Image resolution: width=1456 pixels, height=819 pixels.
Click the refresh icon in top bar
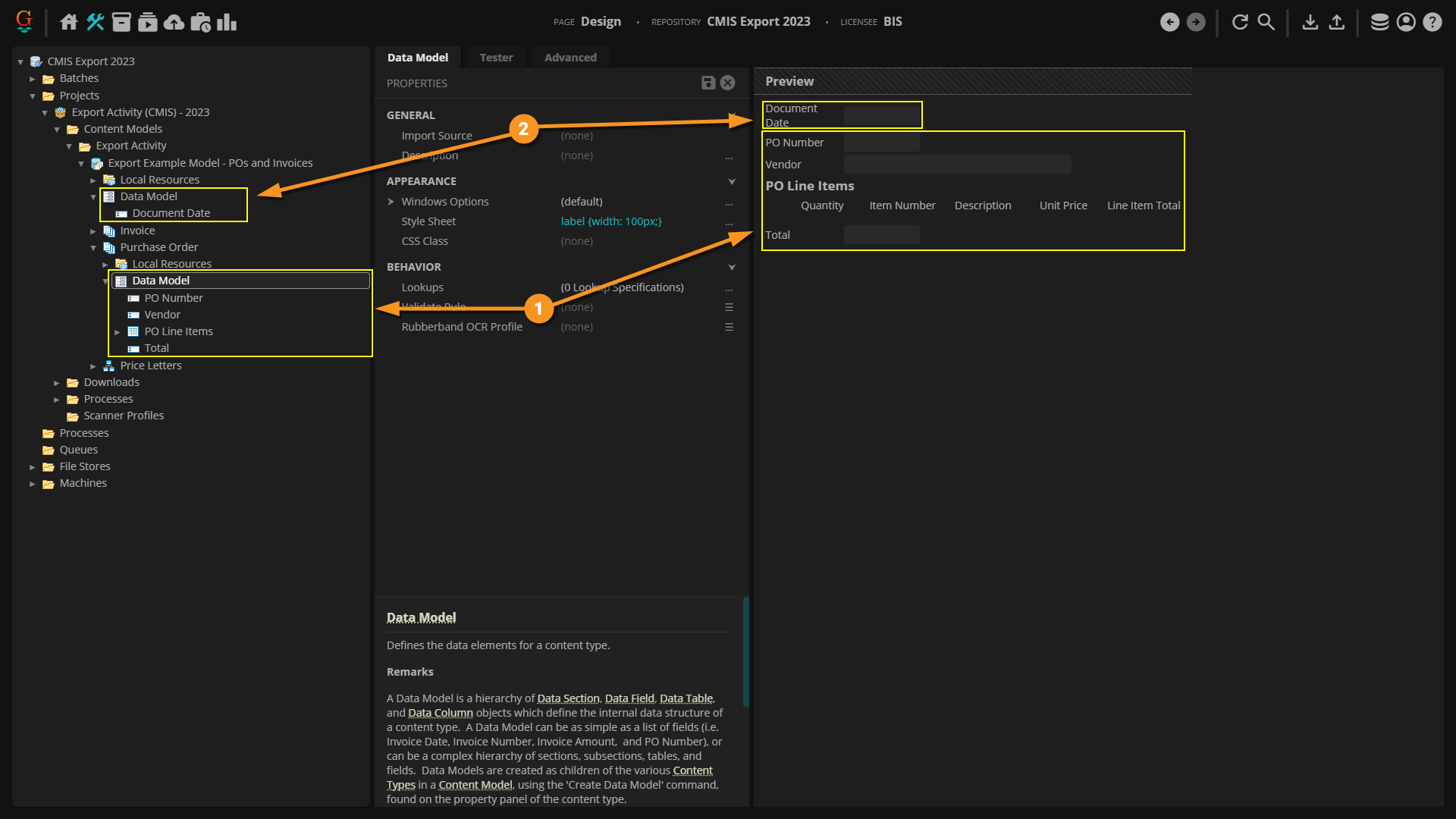pyautogui.click(x=1240, y=22)
